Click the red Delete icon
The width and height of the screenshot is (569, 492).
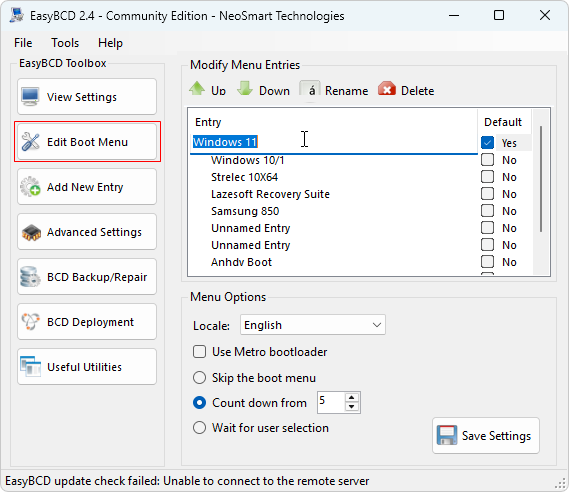coord(386,89)
